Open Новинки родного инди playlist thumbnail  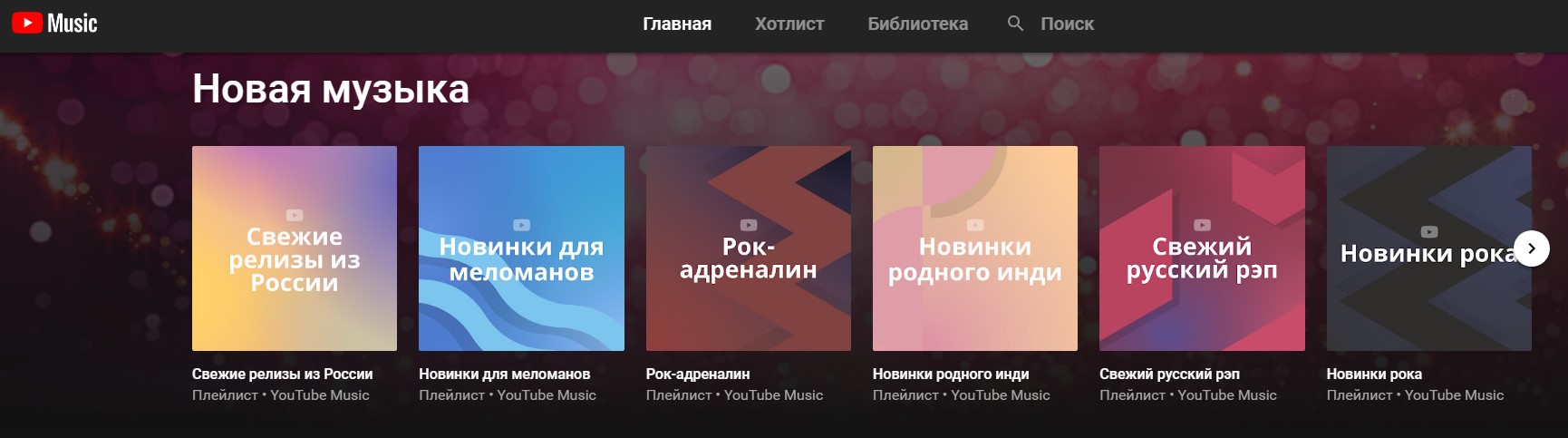click(x=975, y=248)
